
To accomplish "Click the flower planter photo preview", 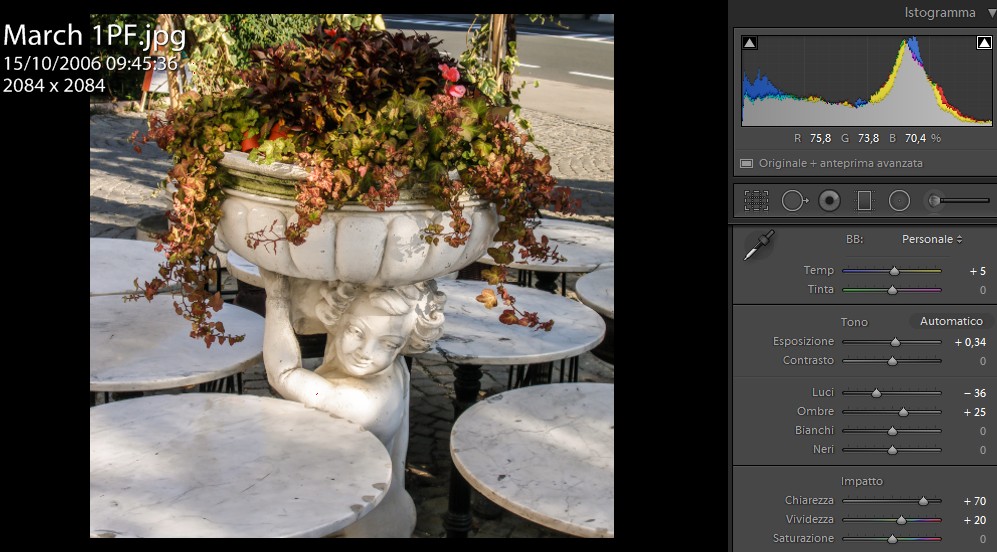I will (352, 276).
